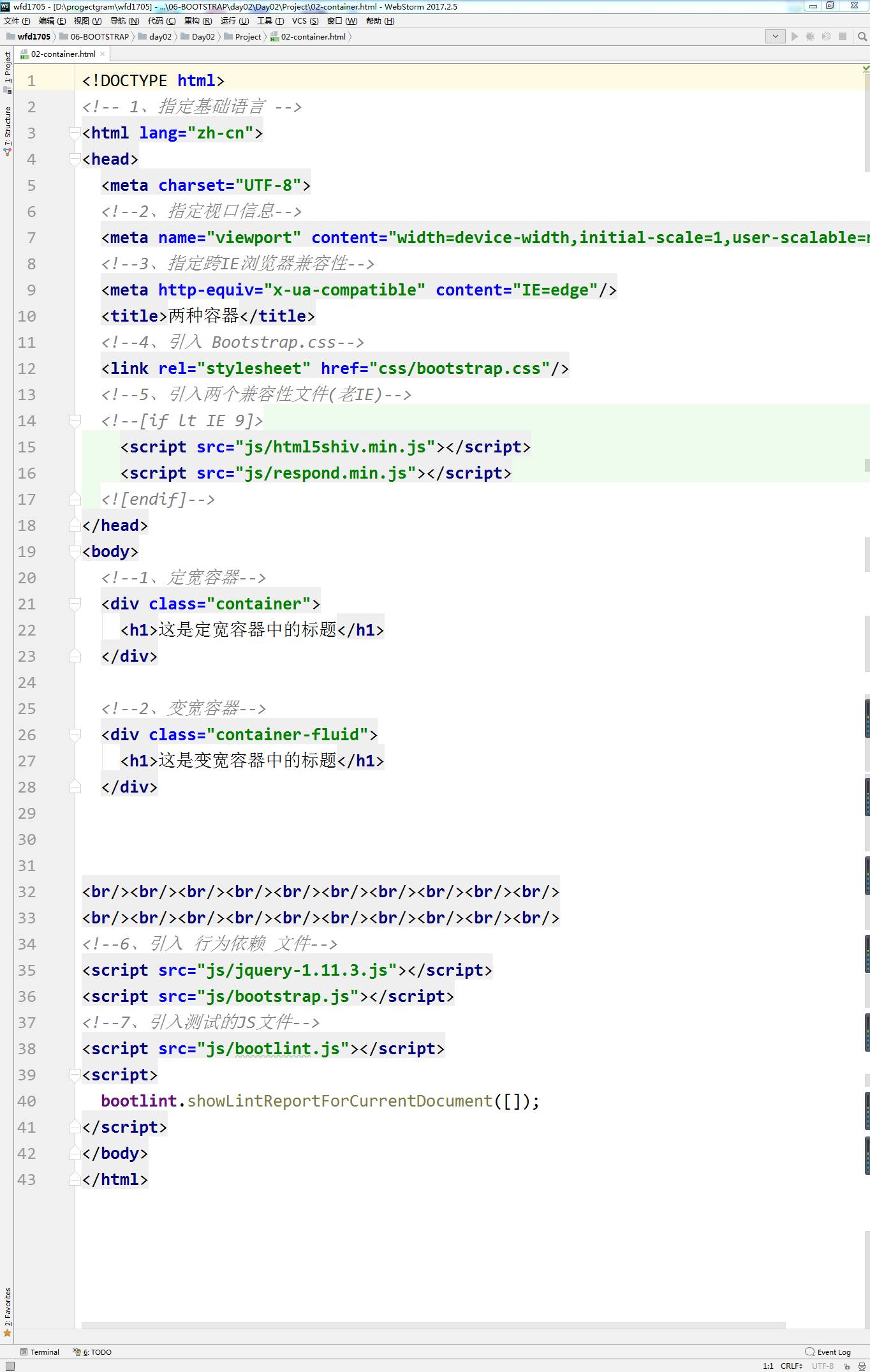Open the 工具 (T) menu
Image resolution: width=870 pixels, height=1372 pixels.
270,21
